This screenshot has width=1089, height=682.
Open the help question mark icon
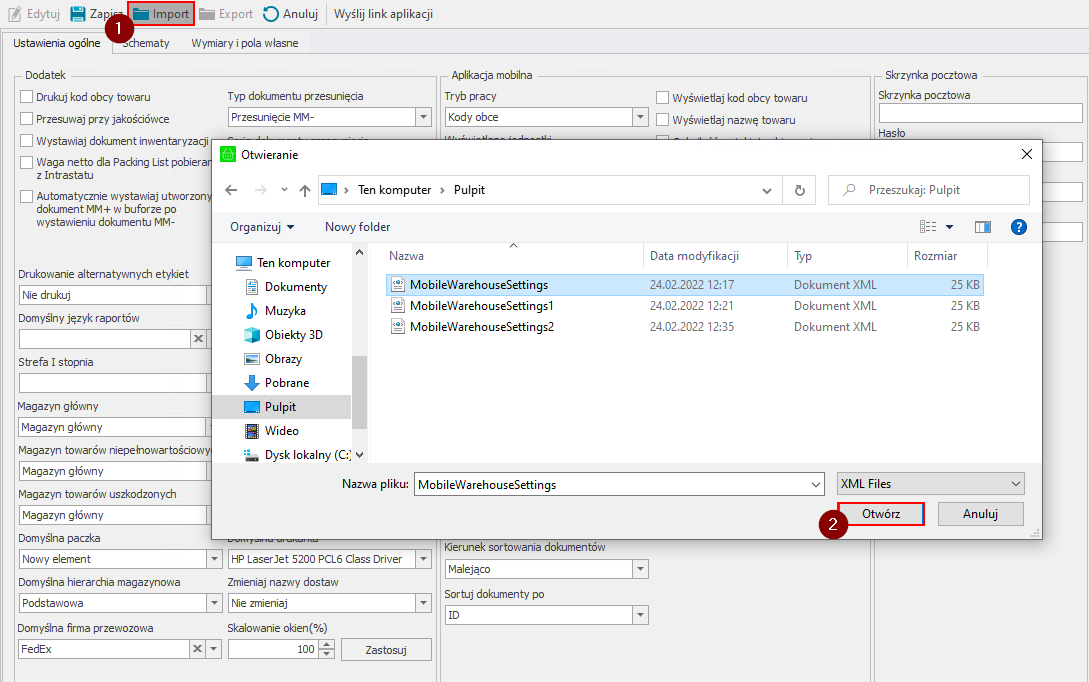(x=1019, y=227)
